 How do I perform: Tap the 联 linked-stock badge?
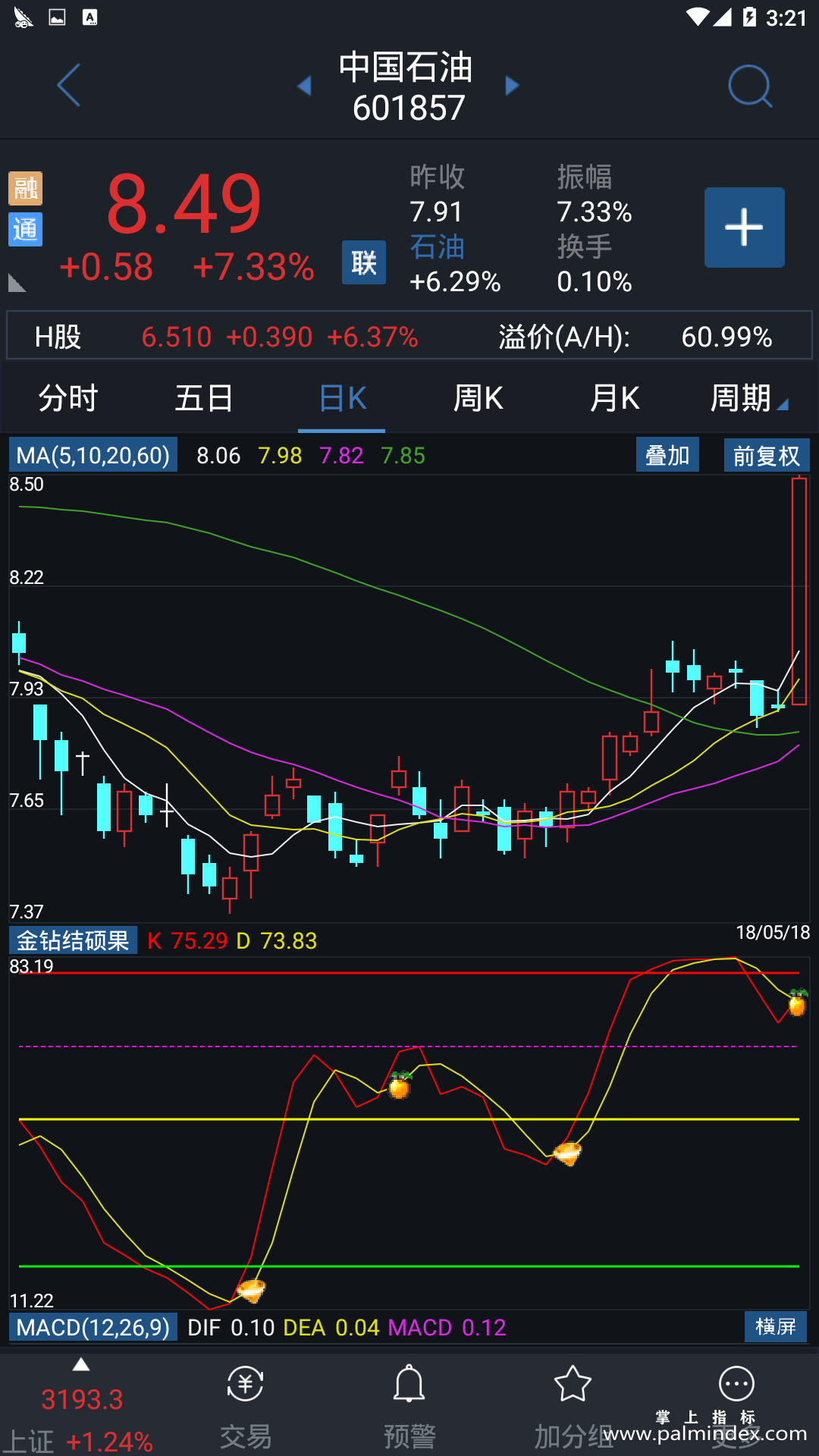pos(364,262)
